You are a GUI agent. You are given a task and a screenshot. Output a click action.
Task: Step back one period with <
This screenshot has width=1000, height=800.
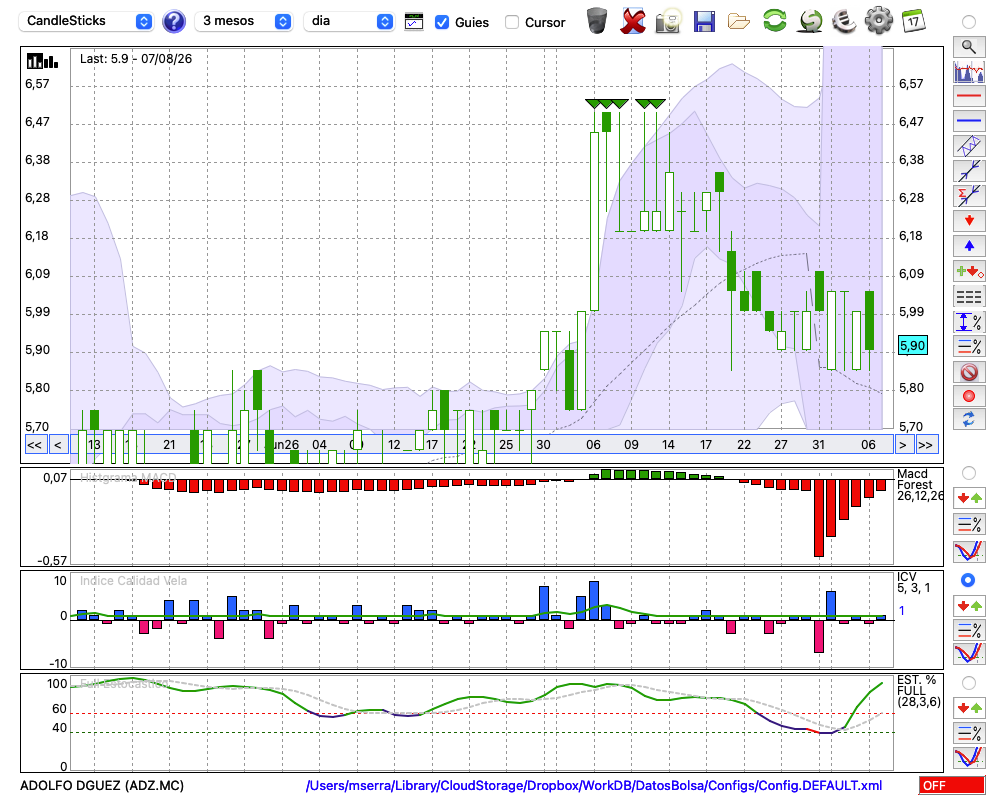pyautogui.click(x=58, y=445)
